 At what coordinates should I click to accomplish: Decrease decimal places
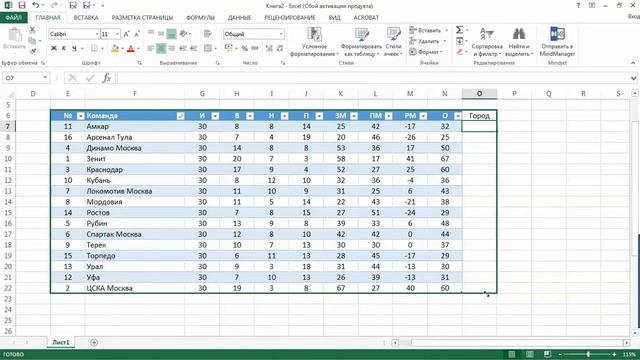coord(280,49)
